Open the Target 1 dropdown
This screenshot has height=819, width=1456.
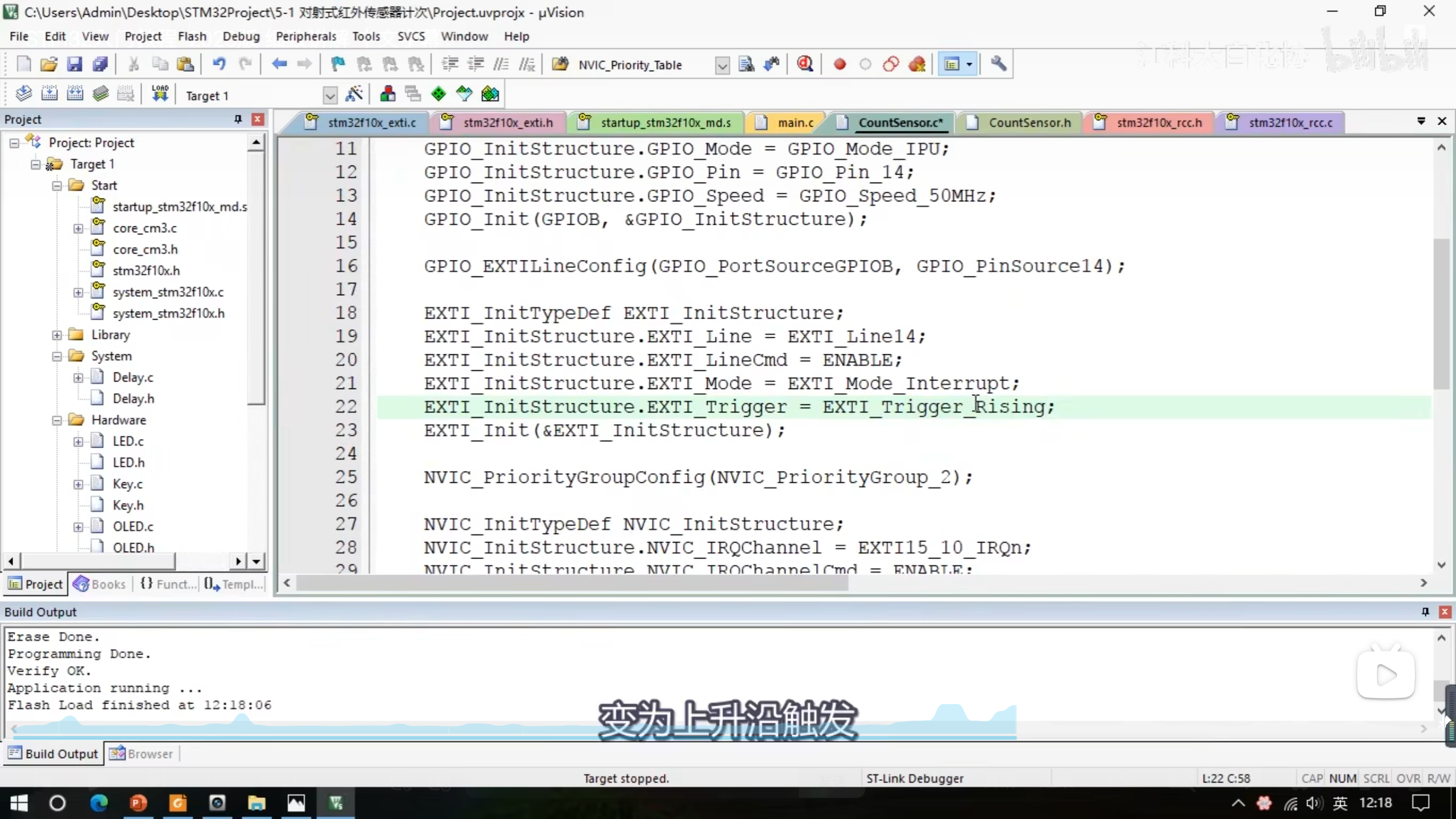pos(329,95)
